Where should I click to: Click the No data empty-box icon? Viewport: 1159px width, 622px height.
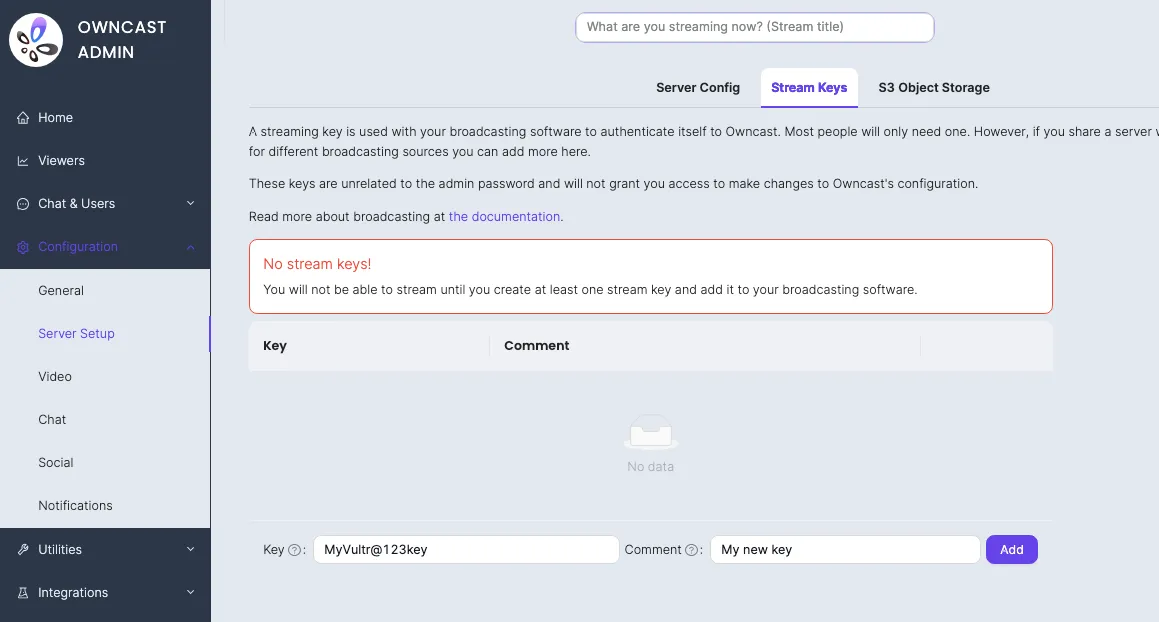650,433
